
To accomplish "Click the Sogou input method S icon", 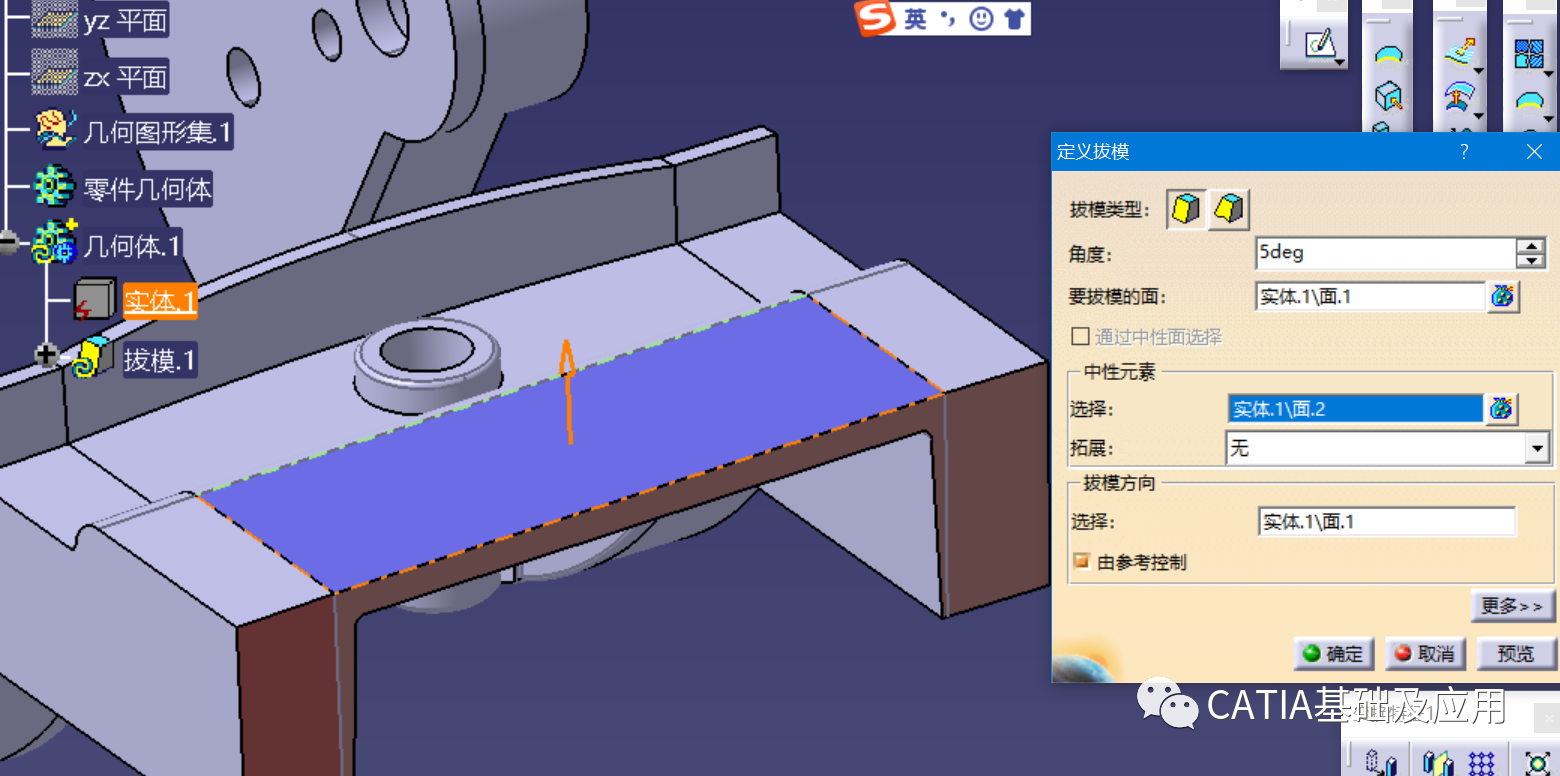I will click(x=875, y=19).
